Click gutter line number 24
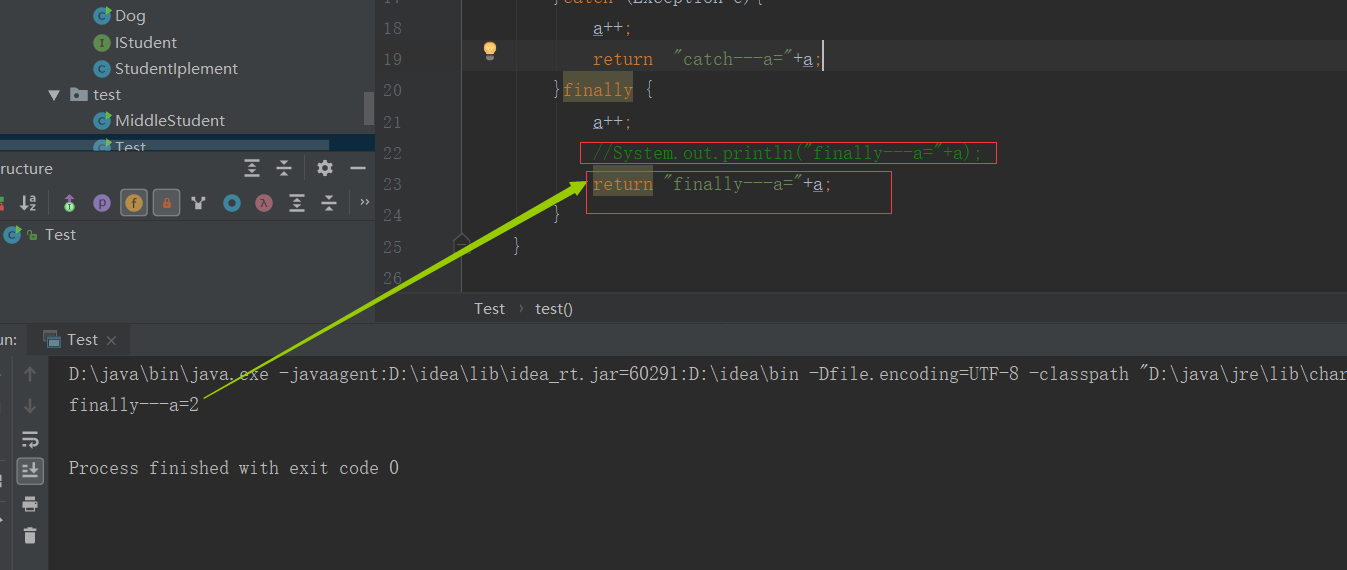The image size is (1347, 570). point(392,215)
